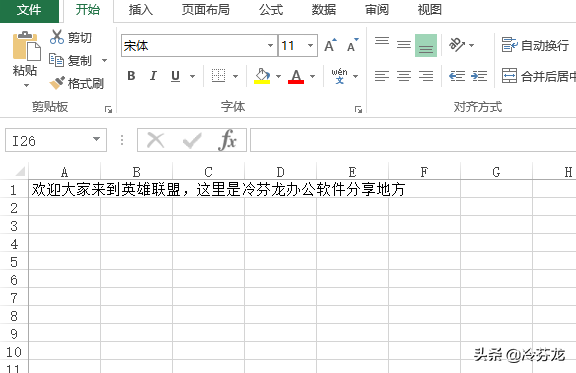Switch to the 插入 tab
The height and width of the screenshot is (373, 576).
pos(141,10)
